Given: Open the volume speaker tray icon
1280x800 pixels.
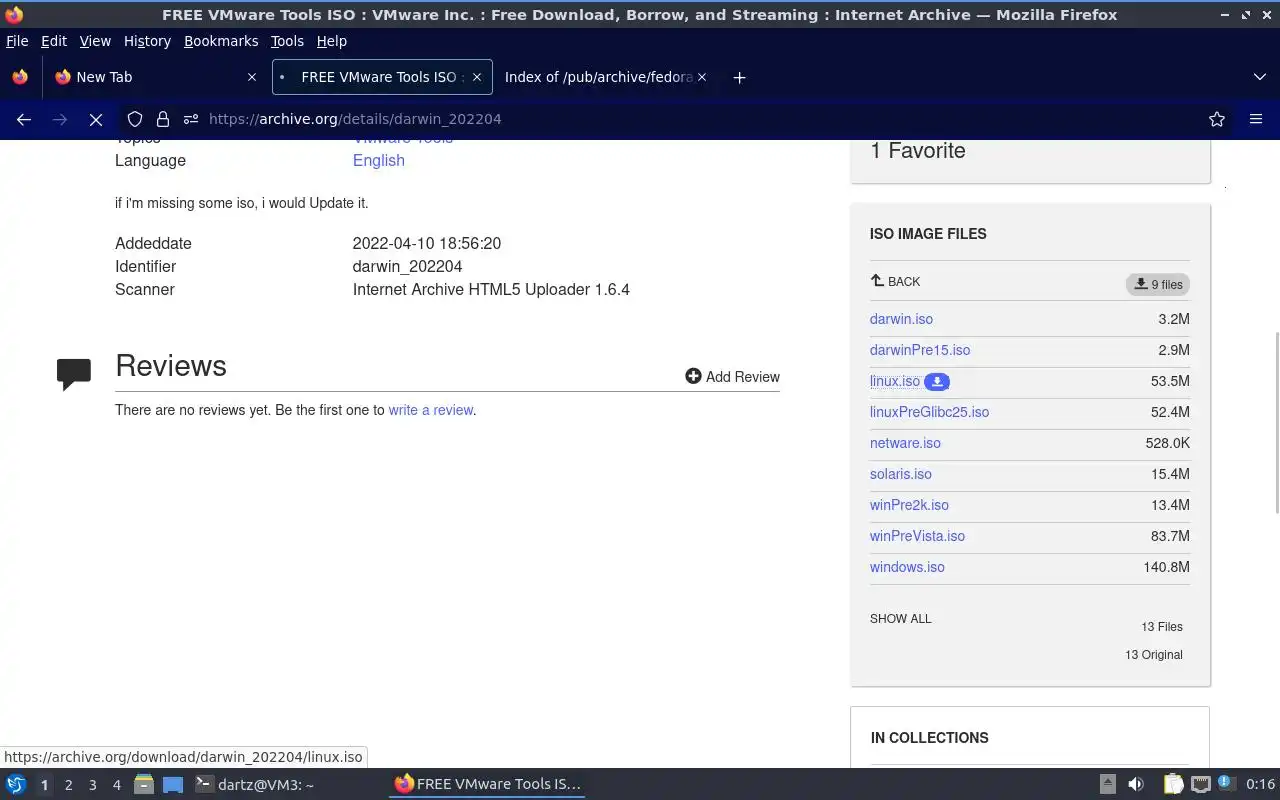Looking at the screenshot, I should tap(1136, 785).
